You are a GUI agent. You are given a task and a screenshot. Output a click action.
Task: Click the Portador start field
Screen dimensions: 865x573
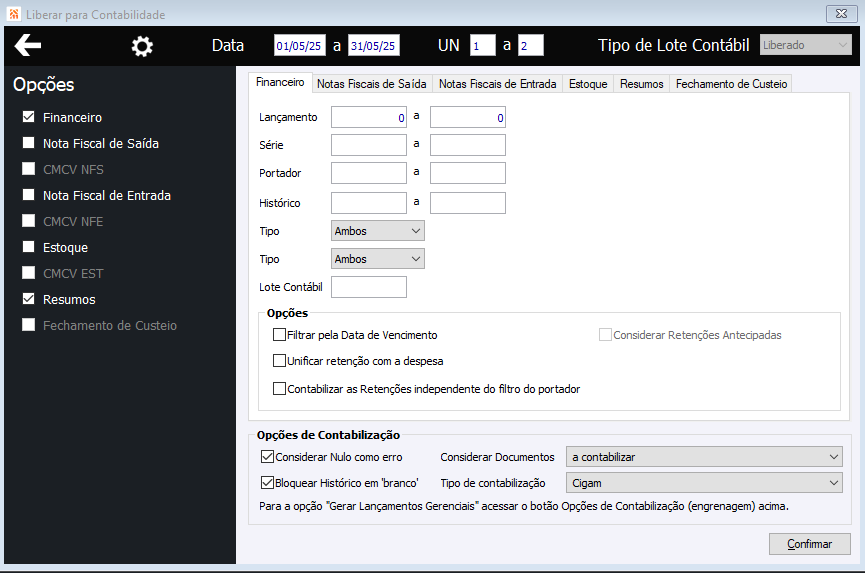coord(369,173)
